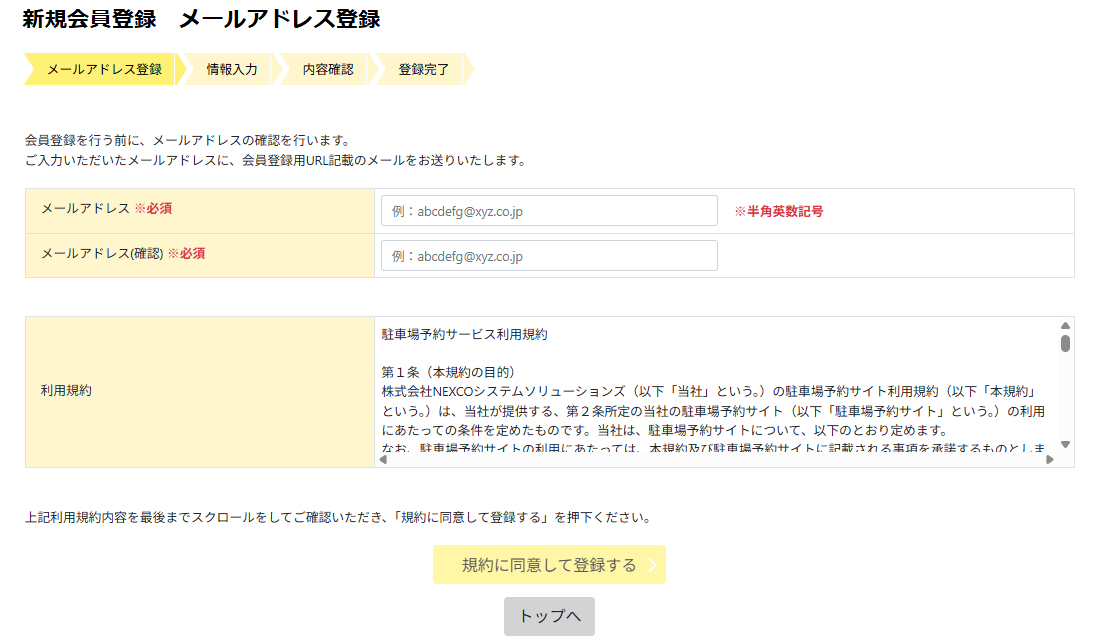Click the chevron icon on register button
Screen dimensions: 1093x643
click(652, 565)
